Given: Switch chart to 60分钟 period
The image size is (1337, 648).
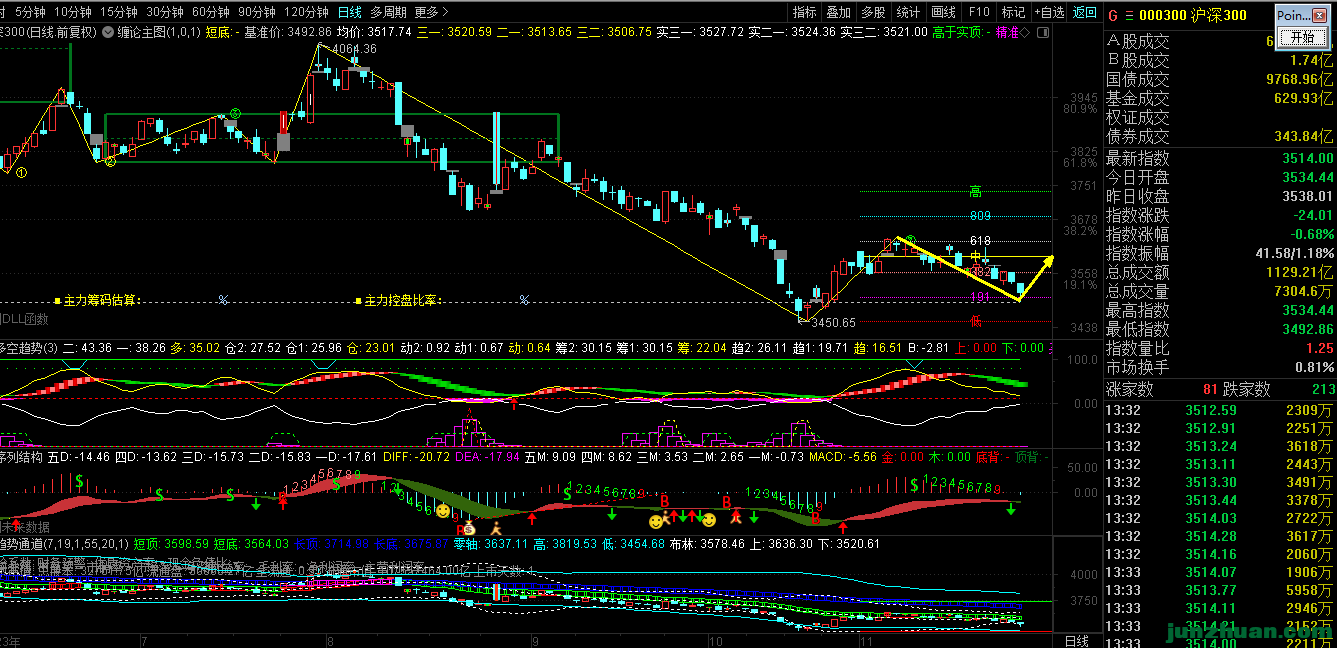Looking at the screenshot, I should [x=211, y=12].
